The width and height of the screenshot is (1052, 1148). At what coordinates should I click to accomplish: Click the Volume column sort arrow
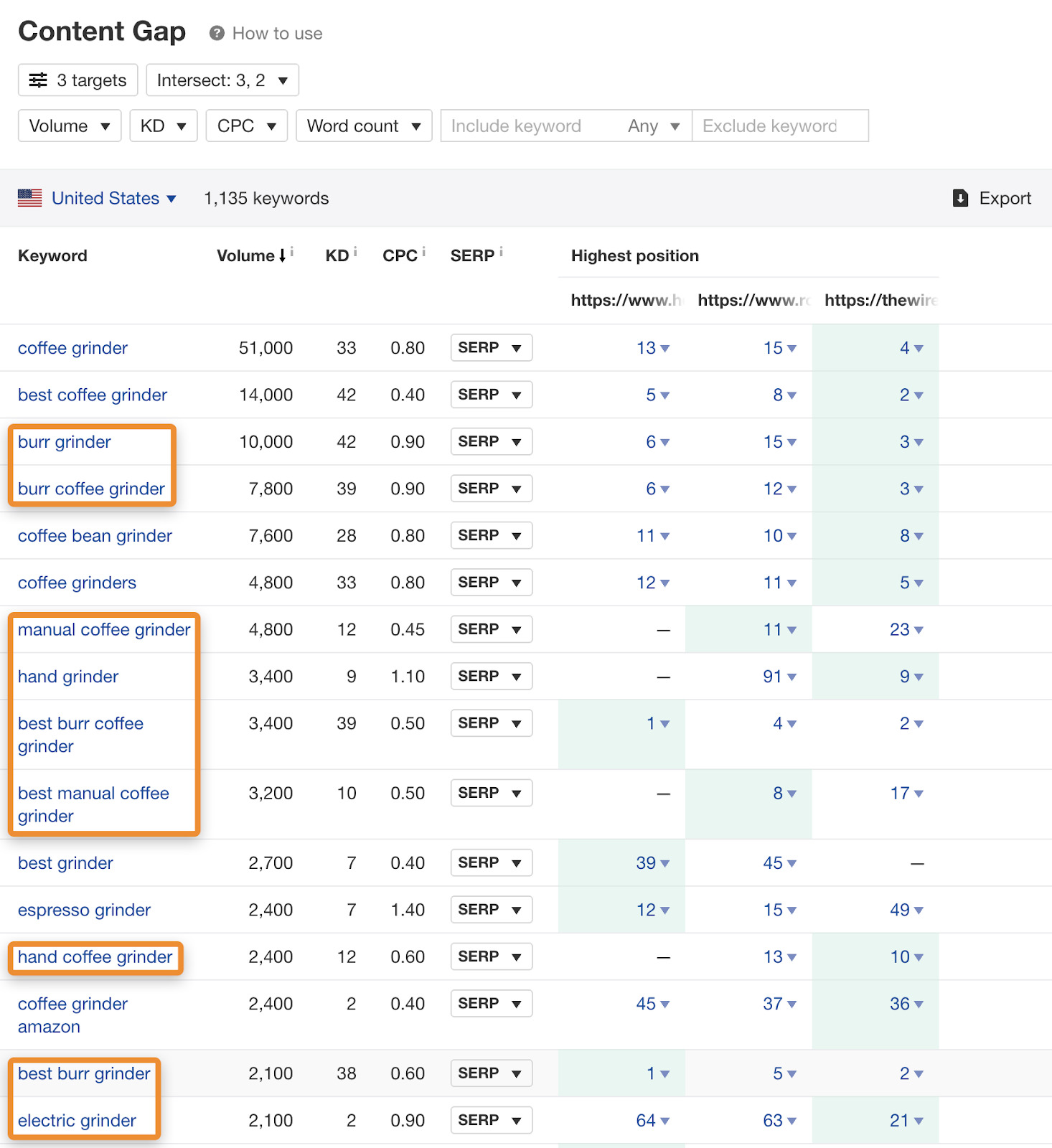283,255
